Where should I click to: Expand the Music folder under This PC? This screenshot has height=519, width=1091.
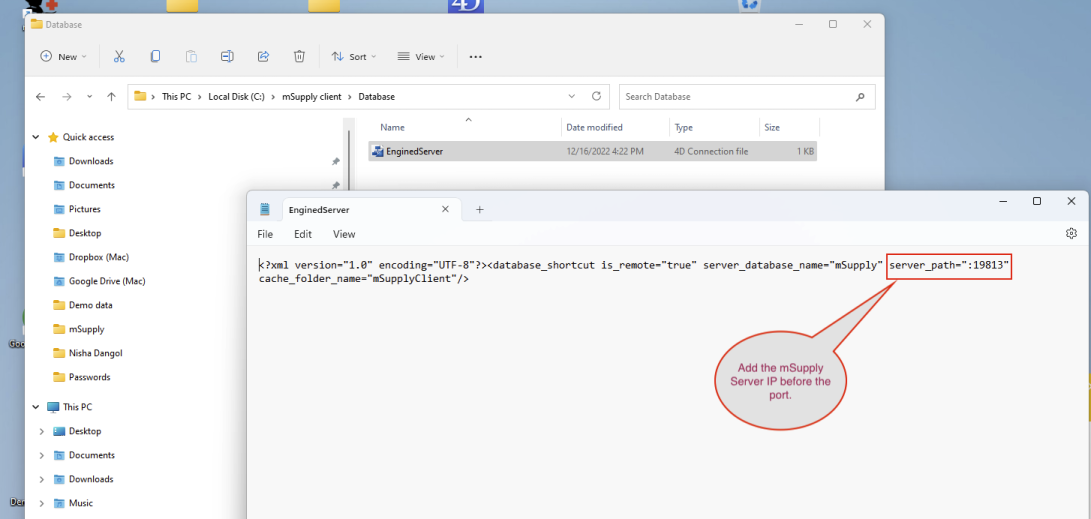(x=41, y=503)
